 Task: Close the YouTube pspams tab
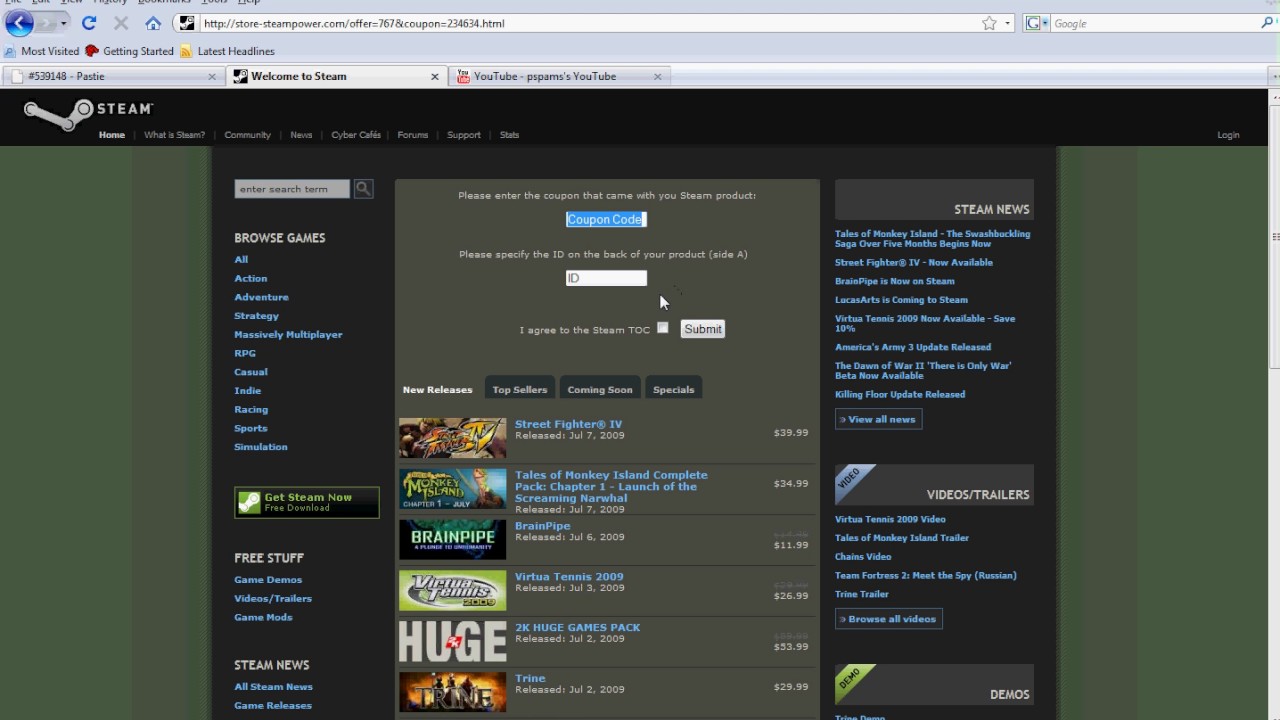tap(657, 76)
